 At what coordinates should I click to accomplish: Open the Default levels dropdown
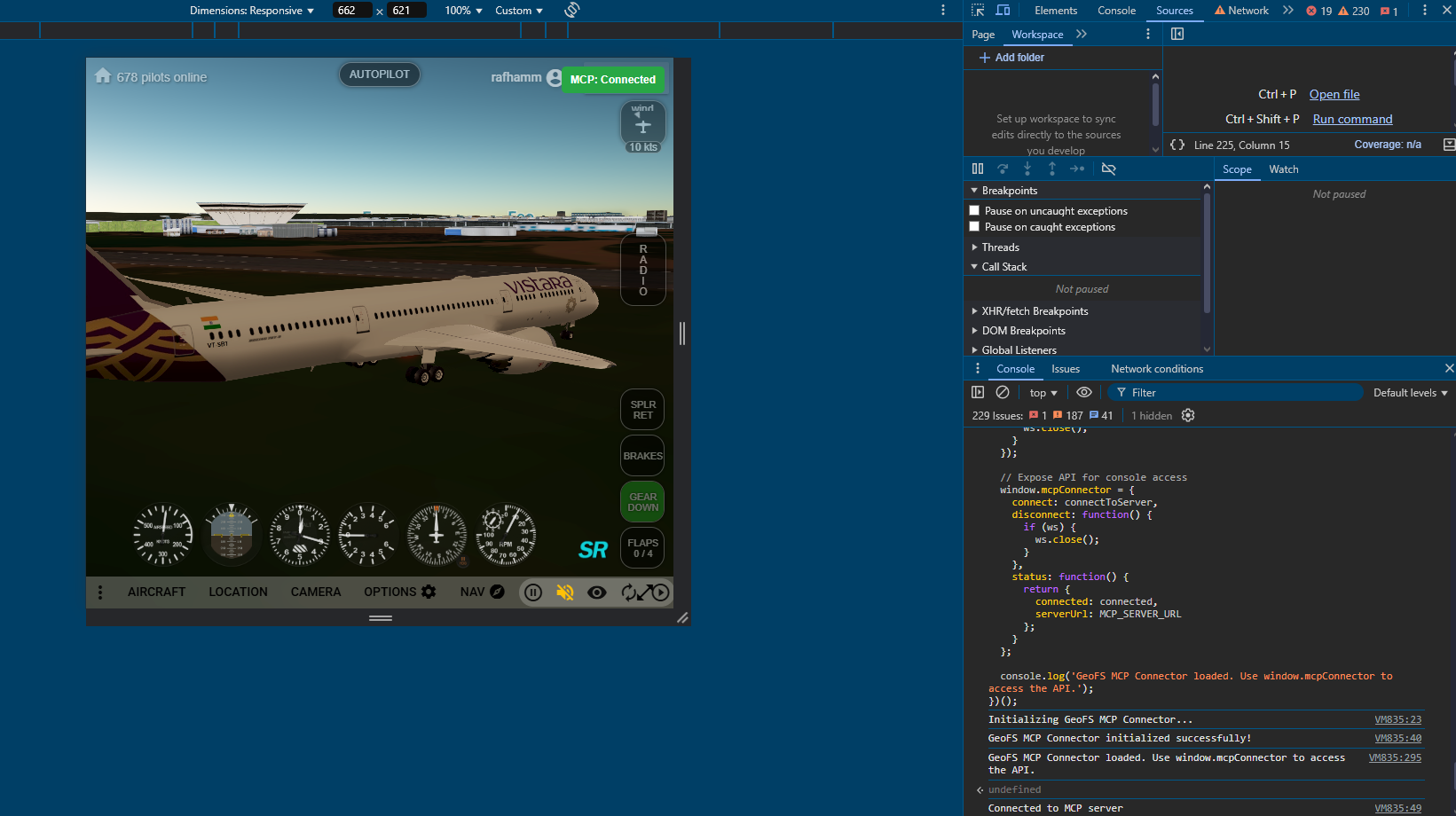(1410, 393)
